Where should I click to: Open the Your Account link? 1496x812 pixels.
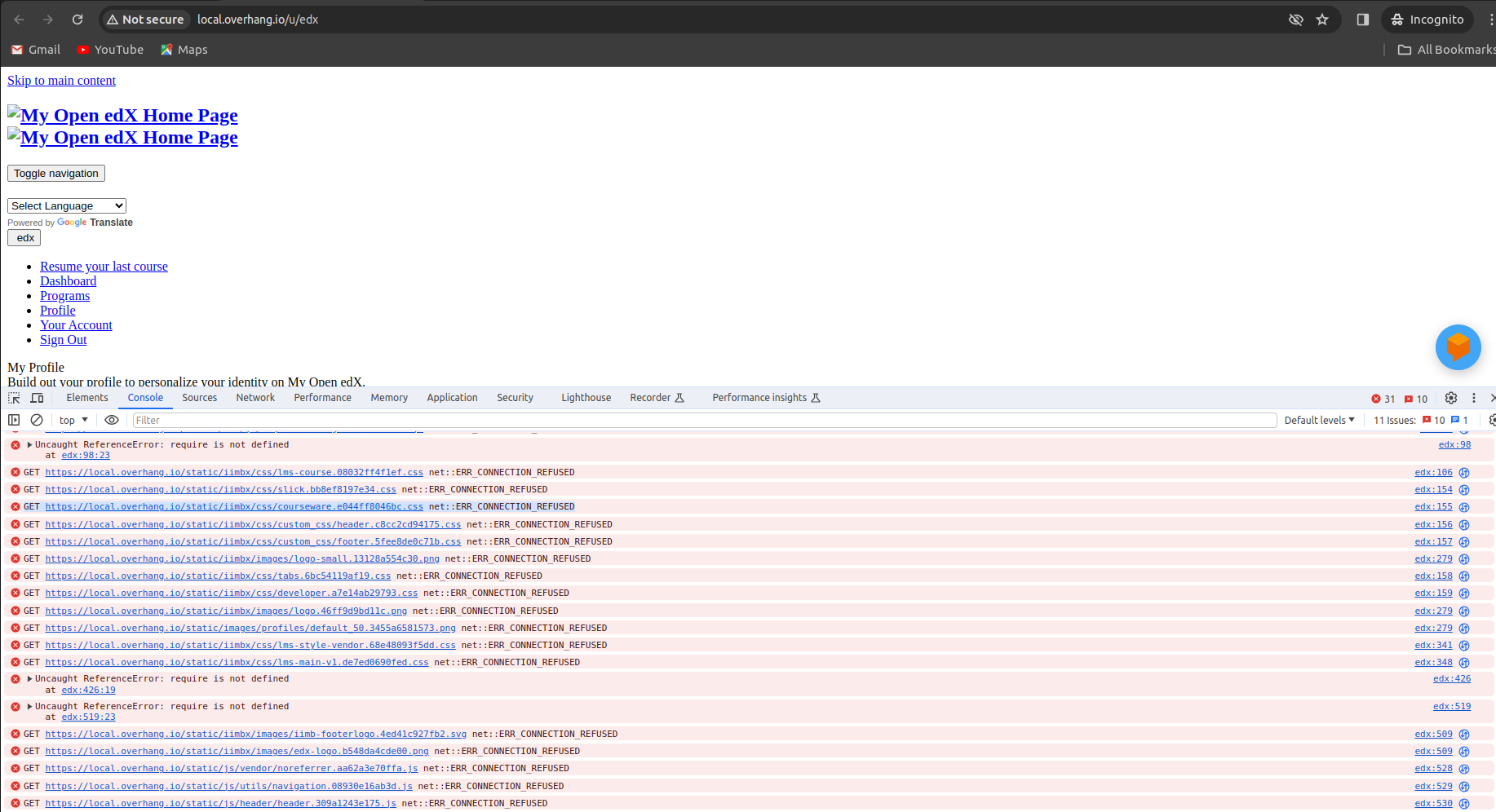click(76, 325)
